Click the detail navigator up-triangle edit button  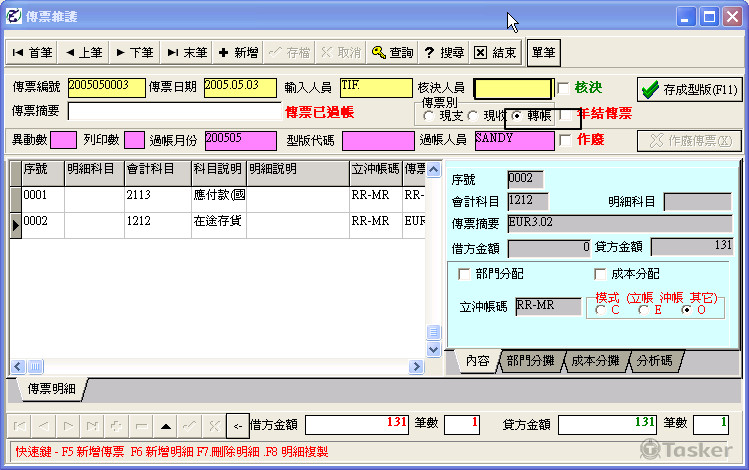(x=166, y=426)
